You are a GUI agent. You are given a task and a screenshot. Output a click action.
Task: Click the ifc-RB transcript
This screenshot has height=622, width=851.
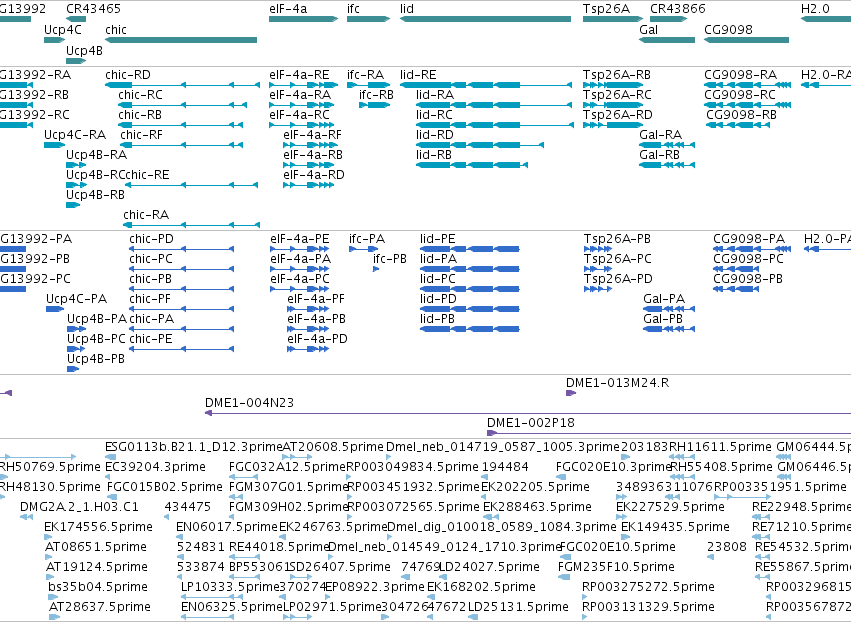374,105
